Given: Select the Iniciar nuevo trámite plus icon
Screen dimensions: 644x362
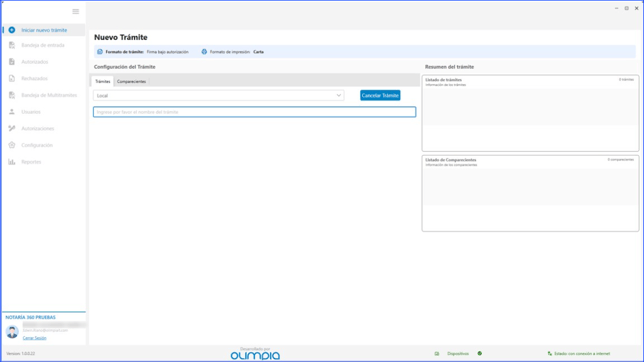Looking at the screenshot, I should tap(12, 30).
